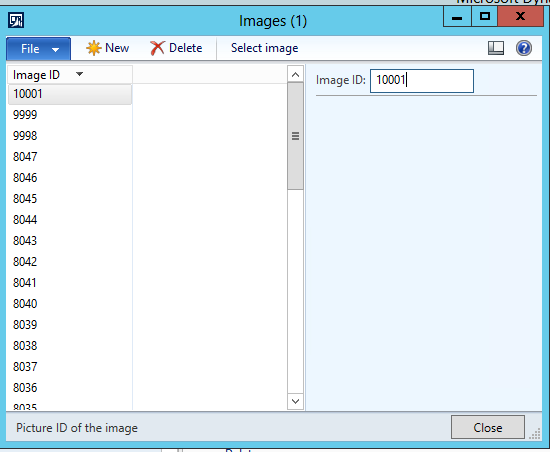The height and width of the screenshot is (452, 550).
Task: Click the Close button
Action: [488, 427]
